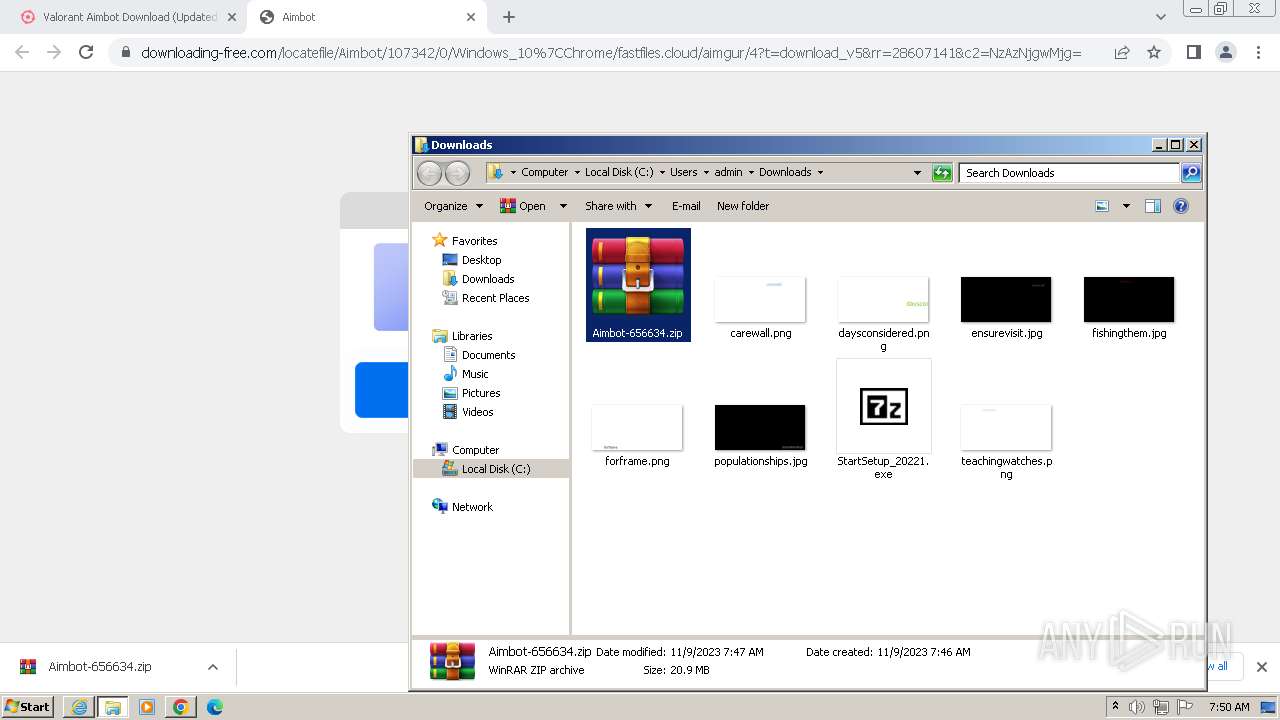Change the view with the view icon
This screenshot has height=720, width=1280.
click(x=1102, y=206)
